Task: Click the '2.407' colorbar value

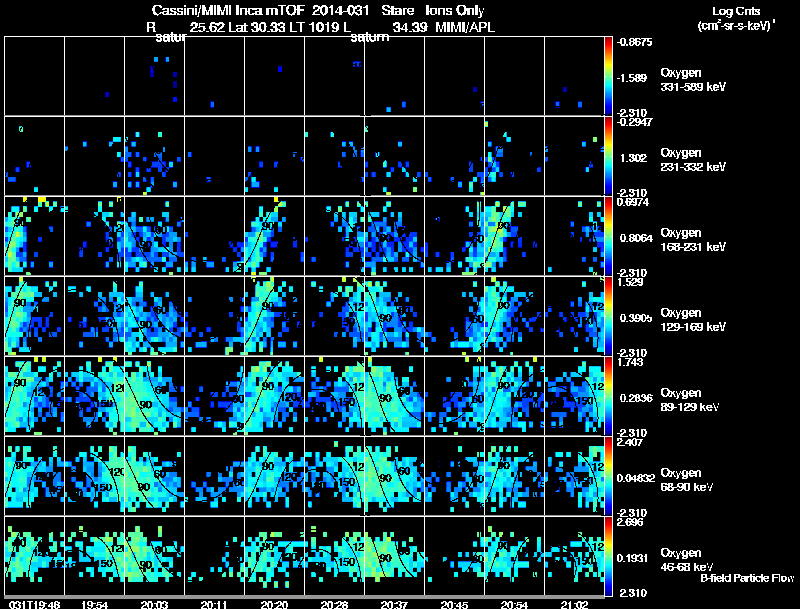Action: [631, 442]
